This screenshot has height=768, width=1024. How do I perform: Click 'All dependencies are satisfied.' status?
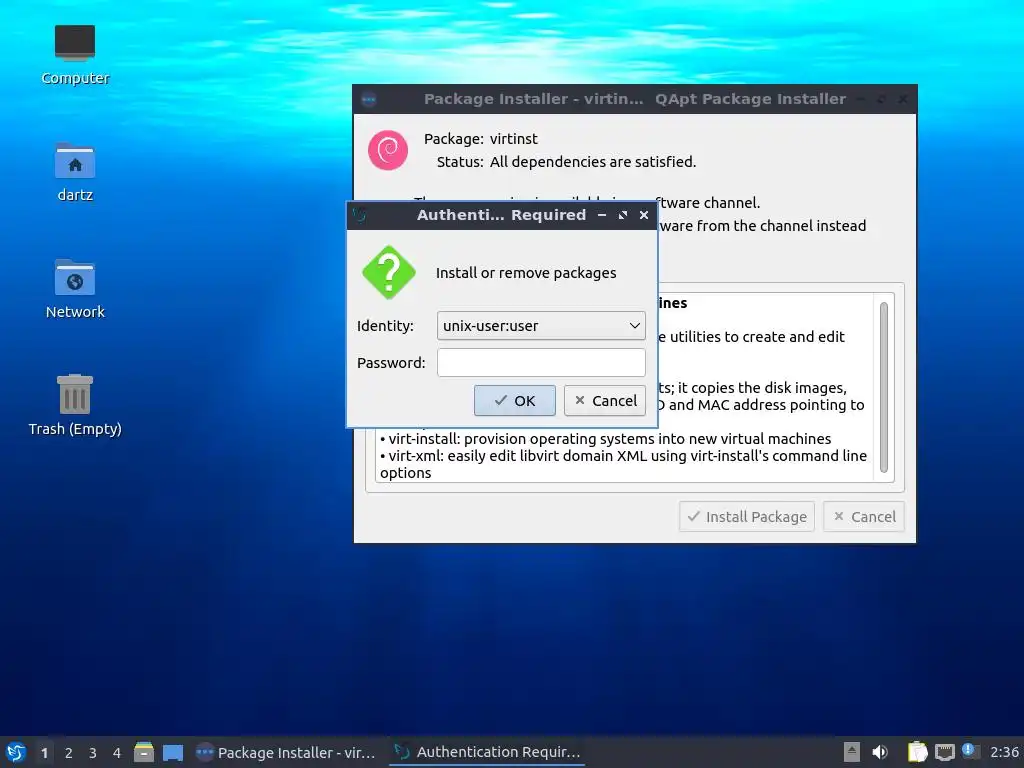click(x=593, y=161)
